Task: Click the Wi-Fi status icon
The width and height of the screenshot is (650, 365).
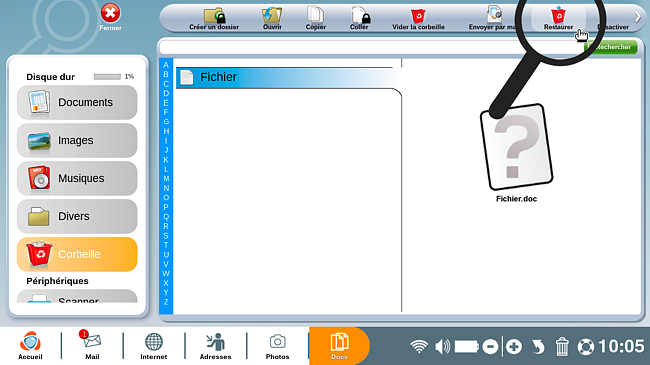Action: click(419, 346)
